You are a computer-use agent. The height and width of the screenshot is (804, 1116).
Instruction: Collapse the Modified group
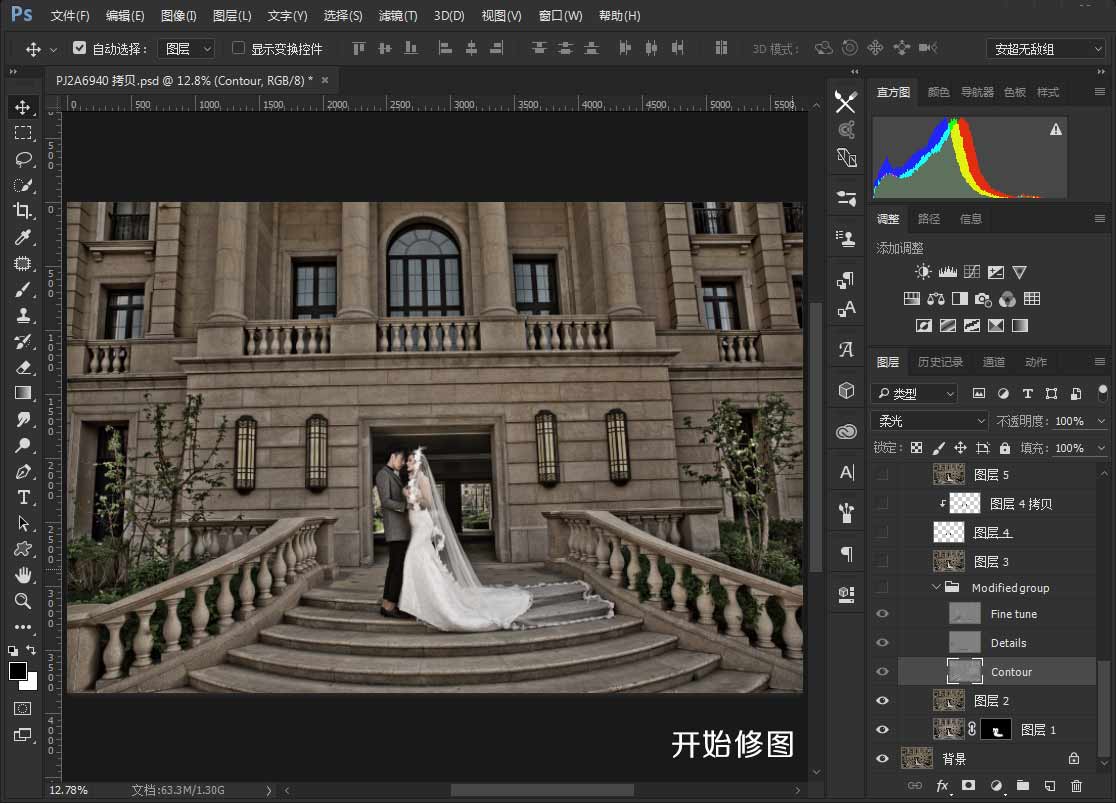[937, 587]
